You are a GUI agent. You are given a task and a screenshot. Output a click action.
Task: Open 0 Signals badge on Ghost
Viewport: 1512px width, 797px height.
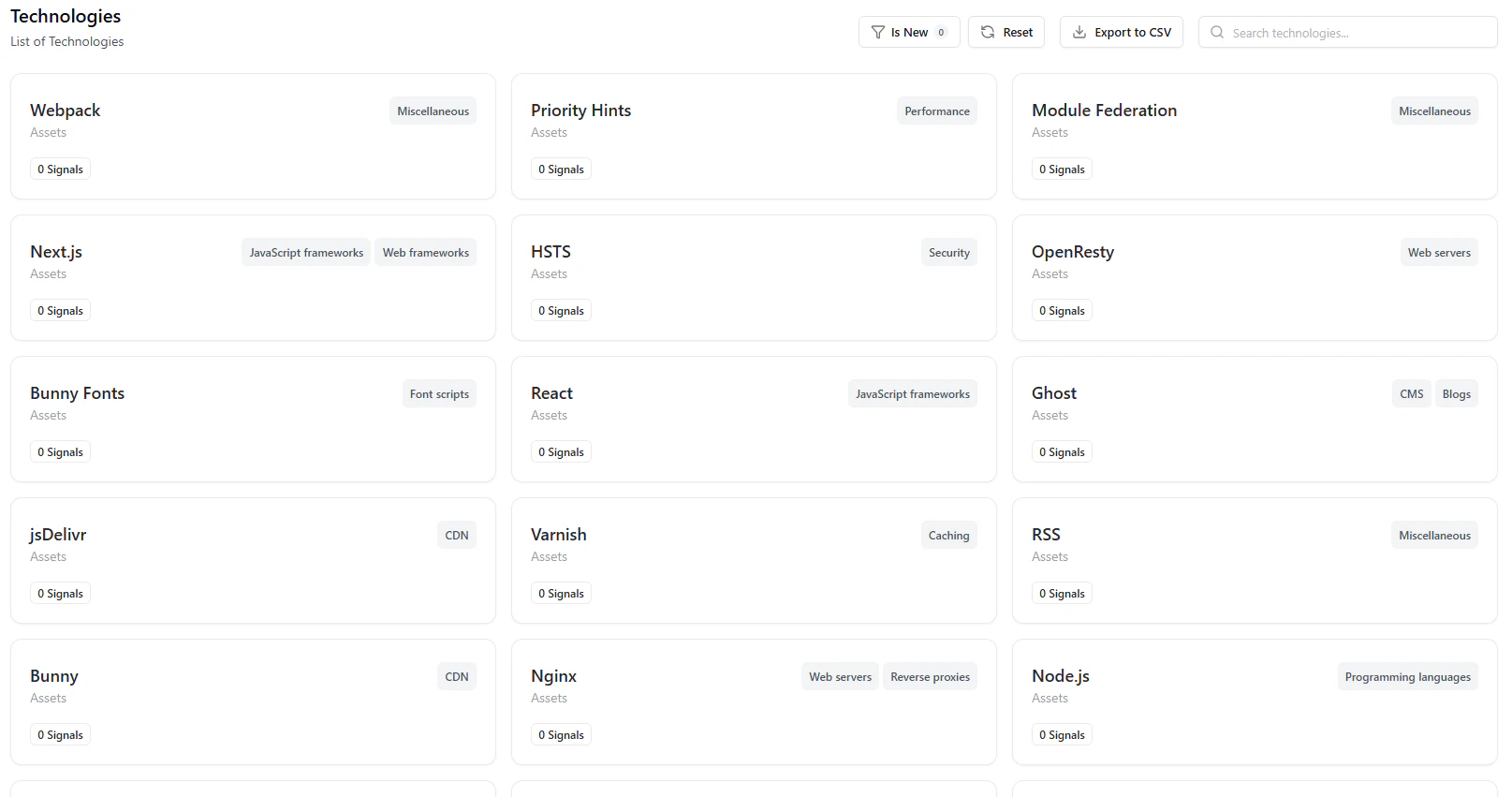click(x=1062, y=451)
